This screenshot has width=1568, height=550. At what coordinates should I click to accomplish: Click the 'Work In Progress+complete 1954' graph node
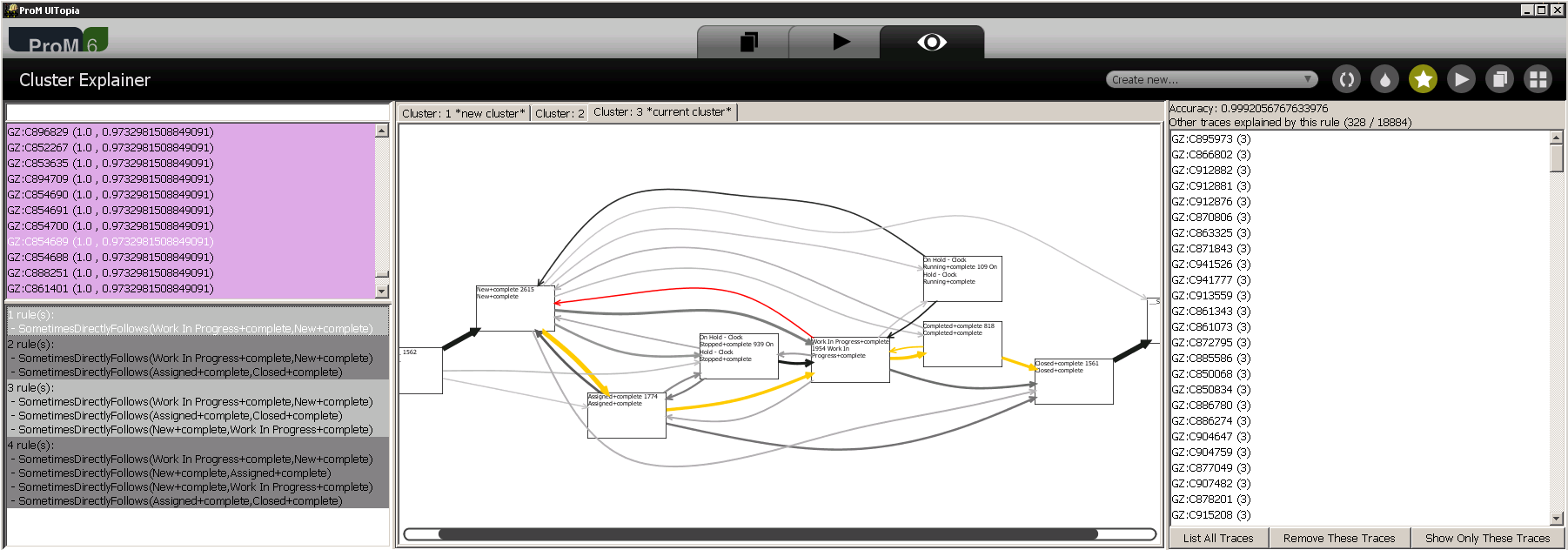(x=850, y=359)
